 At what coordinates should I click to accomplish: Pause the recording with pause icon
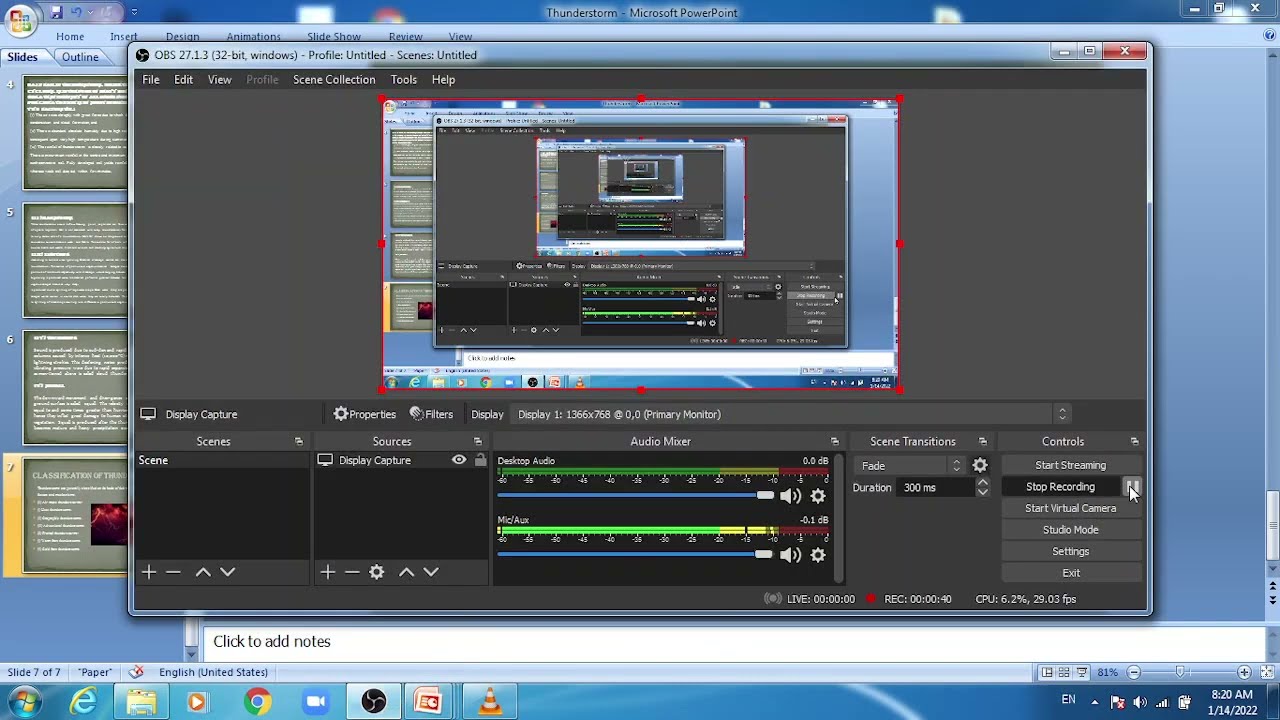1132,487
